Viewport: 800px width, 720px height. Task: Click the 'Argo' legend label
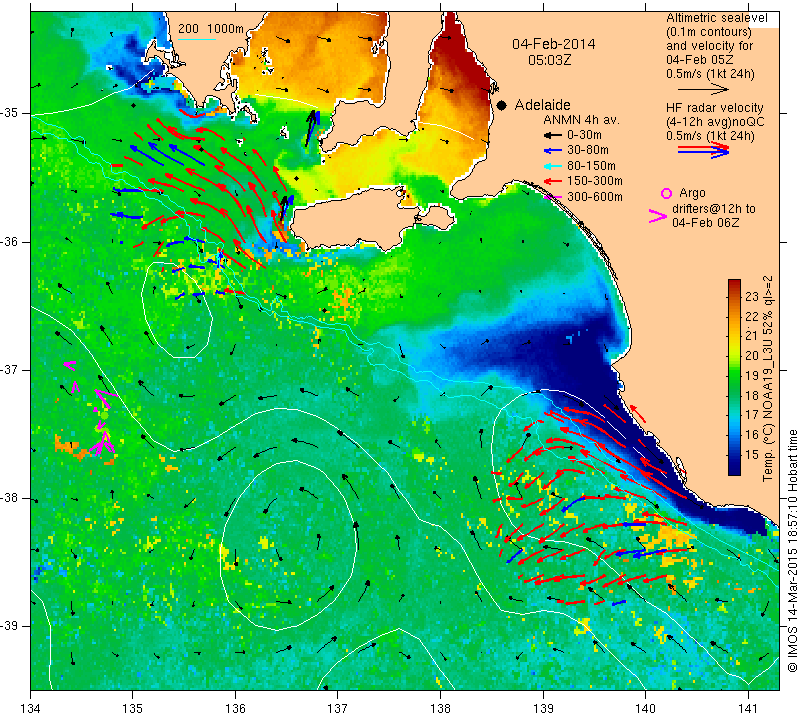pyautogui.click(x=692, y=193)
